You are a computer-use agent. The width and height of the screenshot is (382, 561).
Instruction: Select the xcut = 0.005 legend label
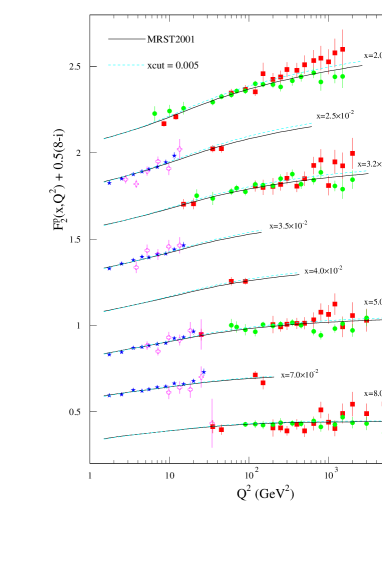(x=173, y=65)
